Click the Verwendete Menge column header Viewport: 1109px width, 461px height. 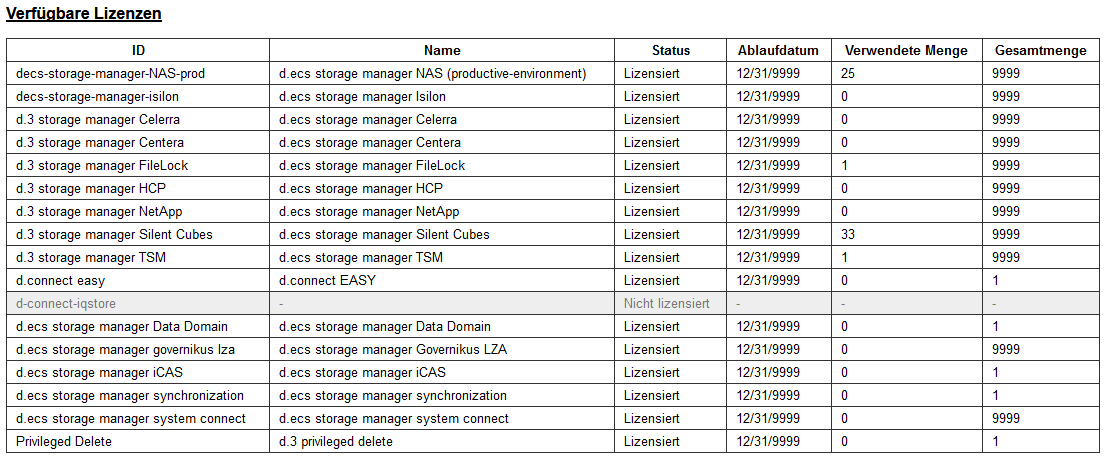click(906, 50)
